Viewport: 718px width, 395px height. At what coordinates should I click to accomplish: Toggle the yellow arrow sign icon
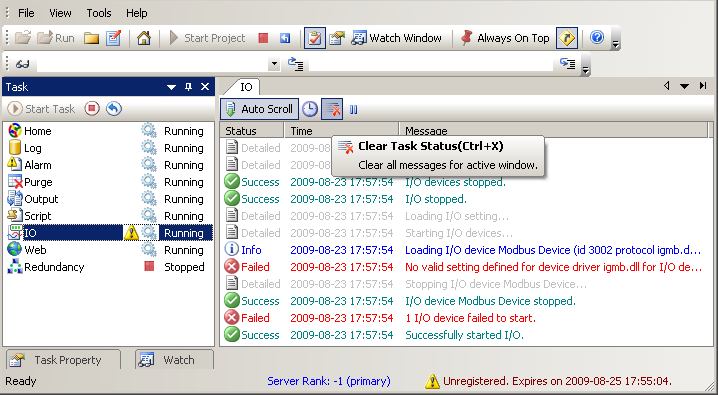coord(567,38)
